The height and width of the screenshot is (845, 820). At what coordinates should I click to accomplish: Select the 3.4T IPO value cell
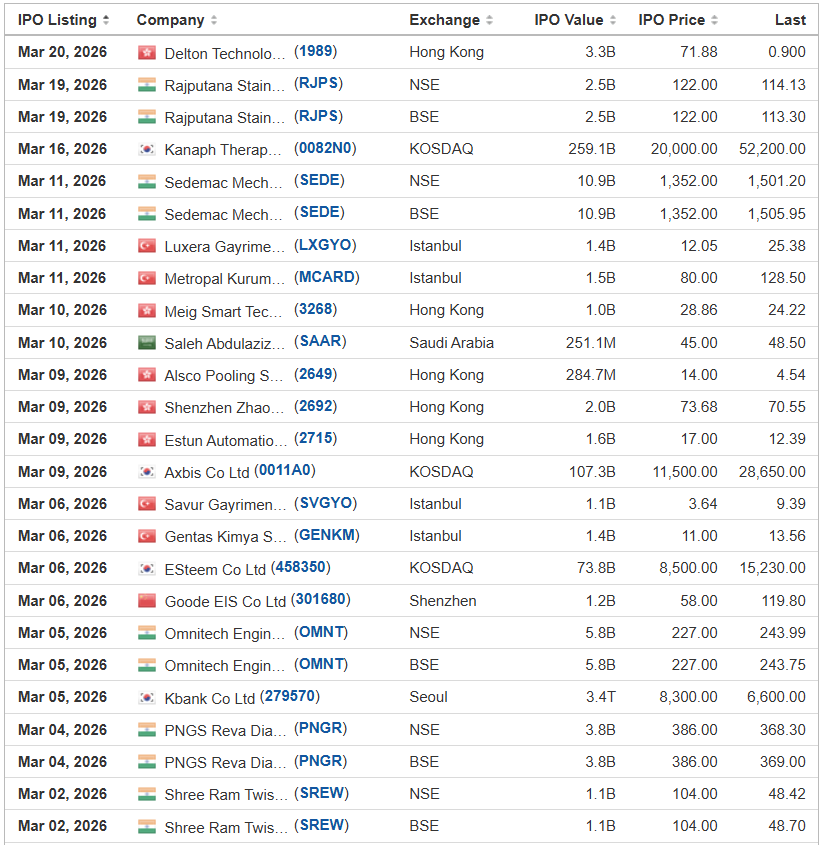601,697
